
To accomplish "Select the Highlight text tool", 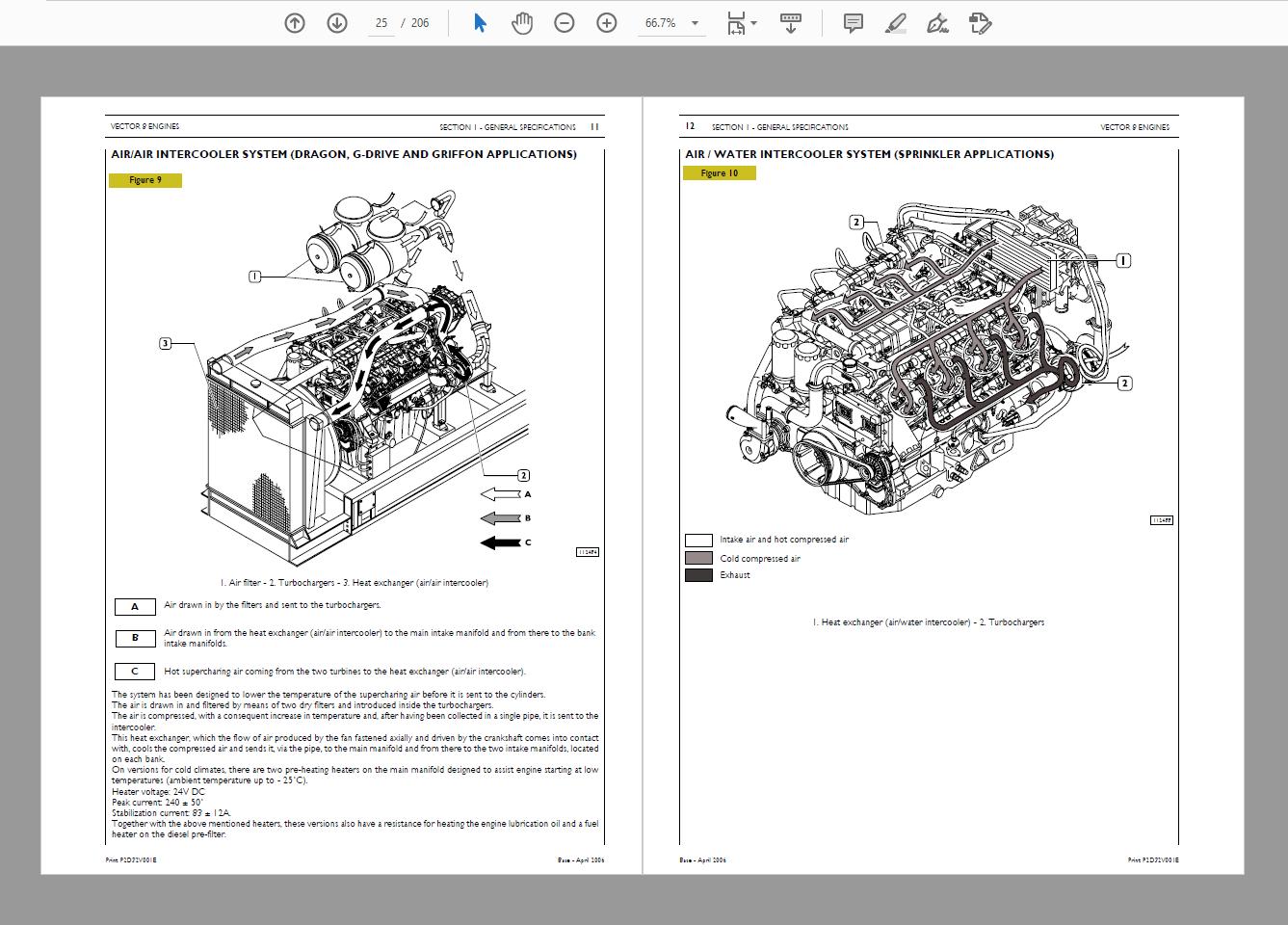I will click(x=894, y=22).
